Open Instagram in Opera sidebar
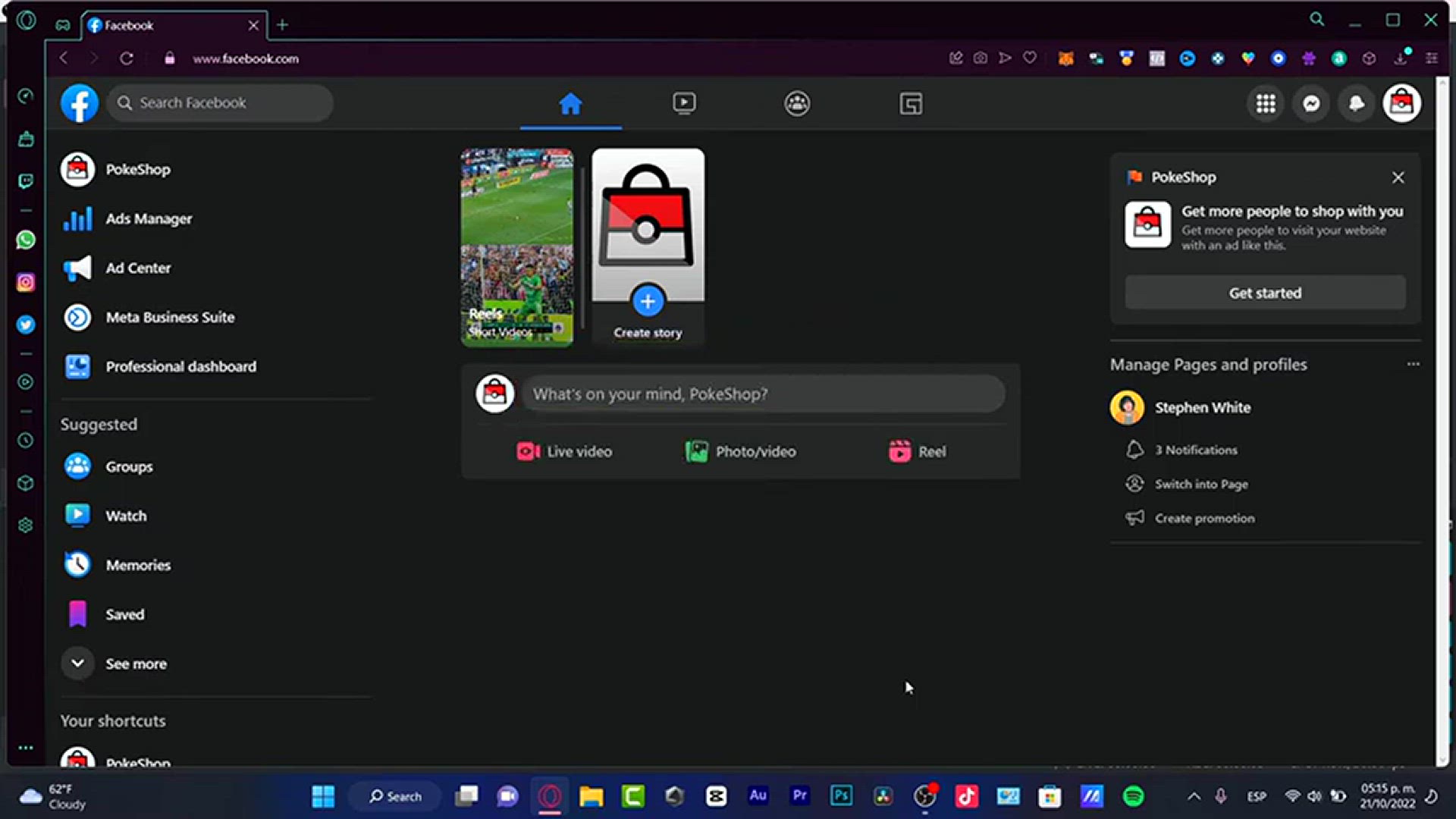1456x819 pixels. pyautogui.click(x=26, y=282)
